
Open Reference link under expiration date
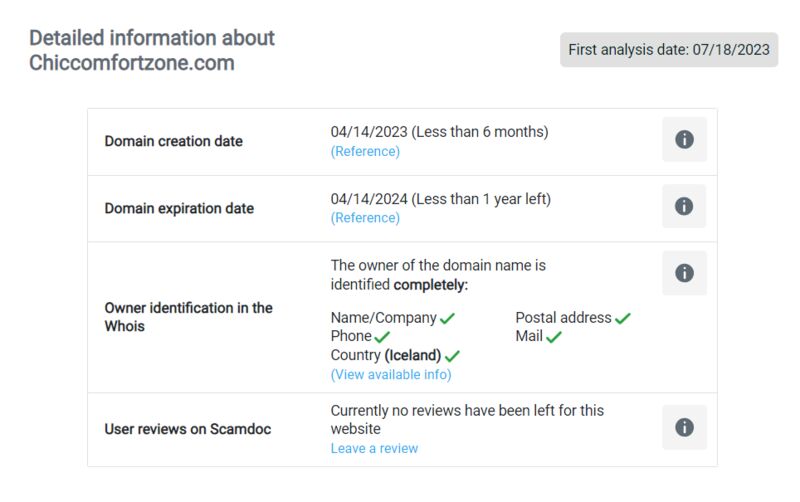(x=365, y=218)
